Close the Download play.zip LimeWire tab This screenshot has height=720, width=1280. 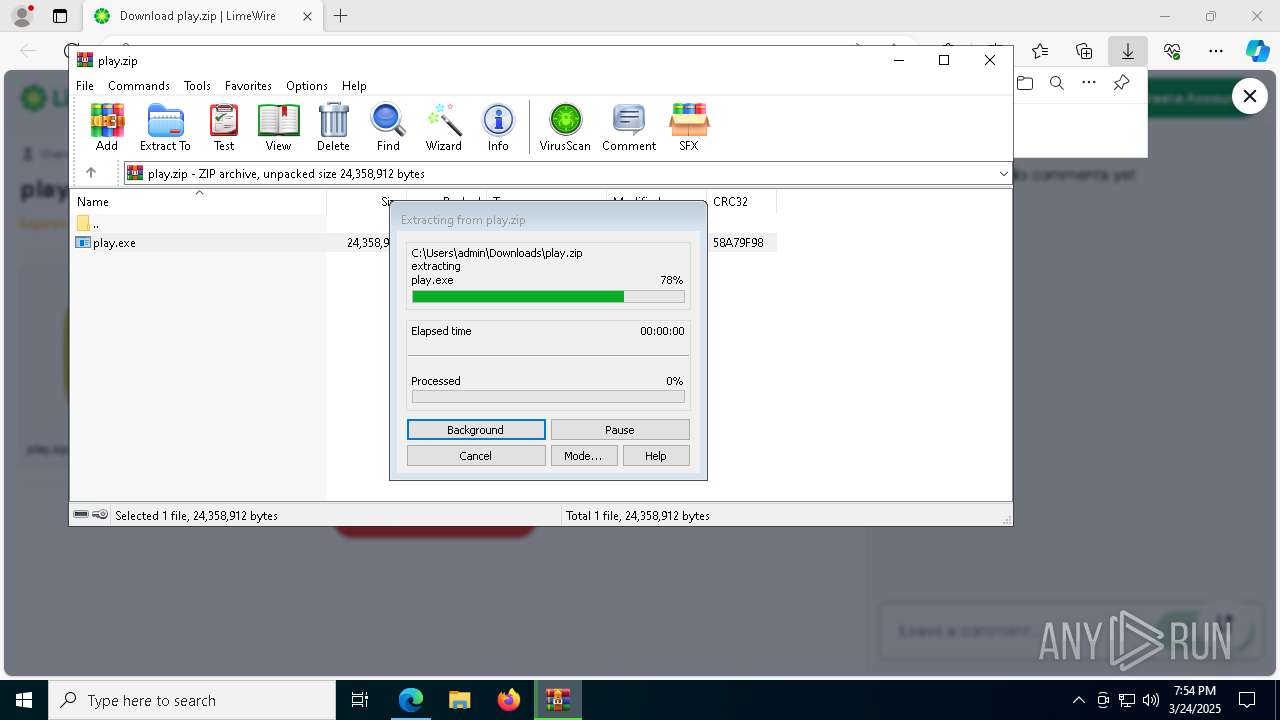(308, 16)
